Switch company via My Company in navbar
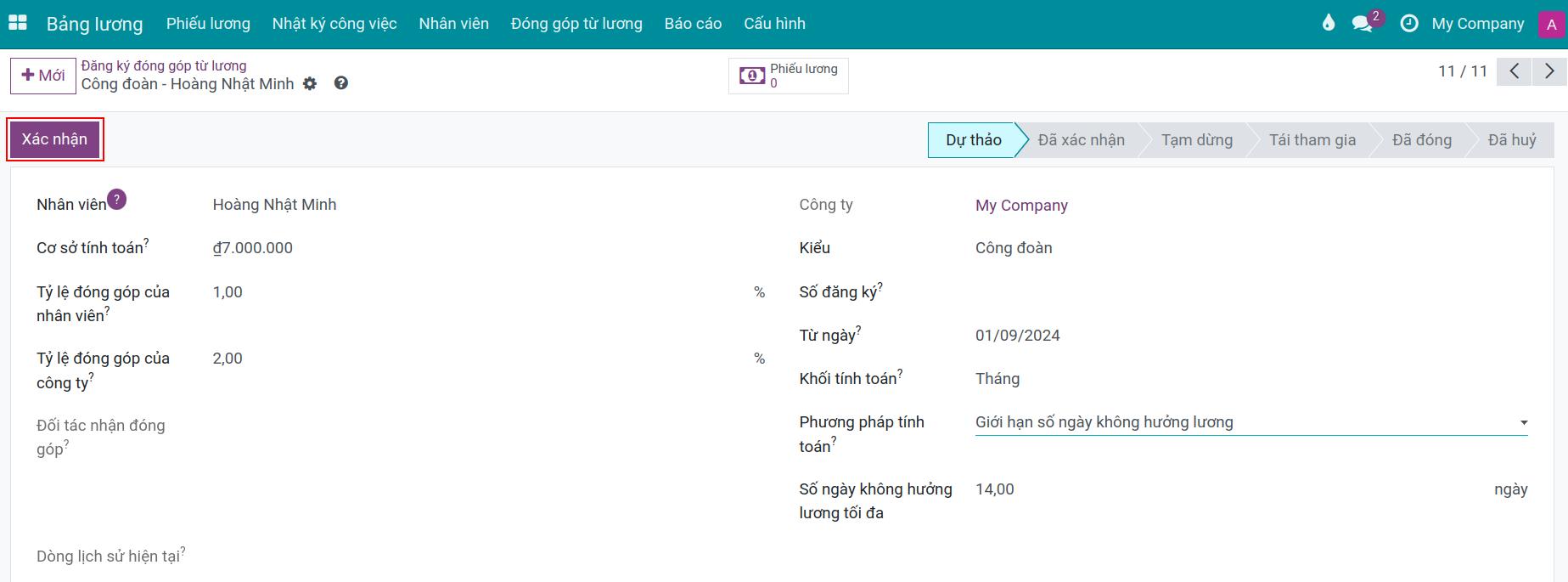 pyautogui.click(x=1477, y=24)
